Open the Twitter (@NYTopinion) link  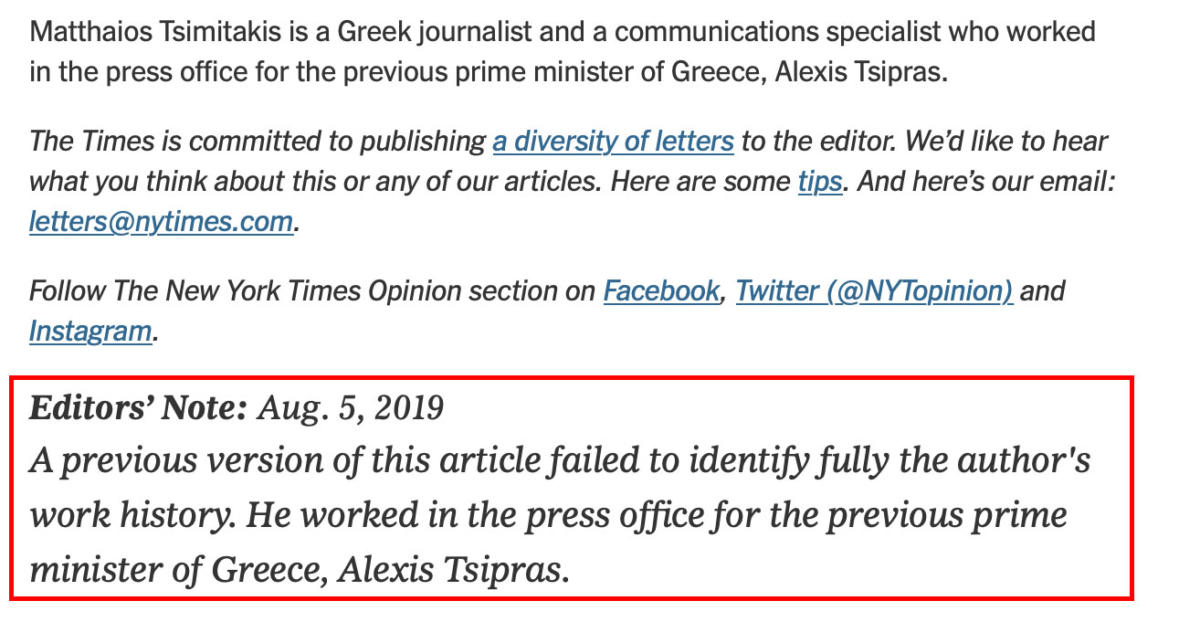874,292
